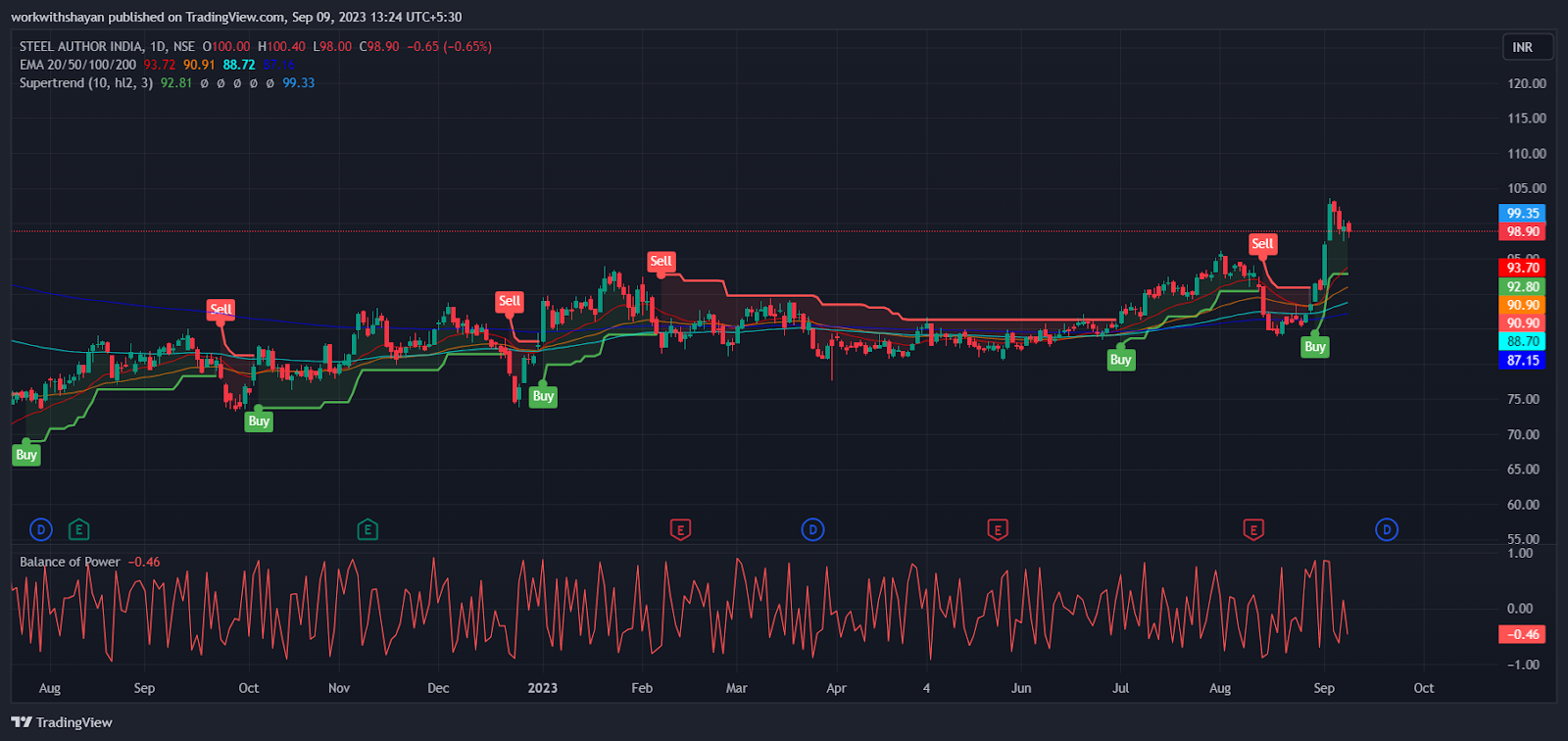Click the leftmost green earnings E marker
The height and width of the screenshot is (741, 1568).
79,530
